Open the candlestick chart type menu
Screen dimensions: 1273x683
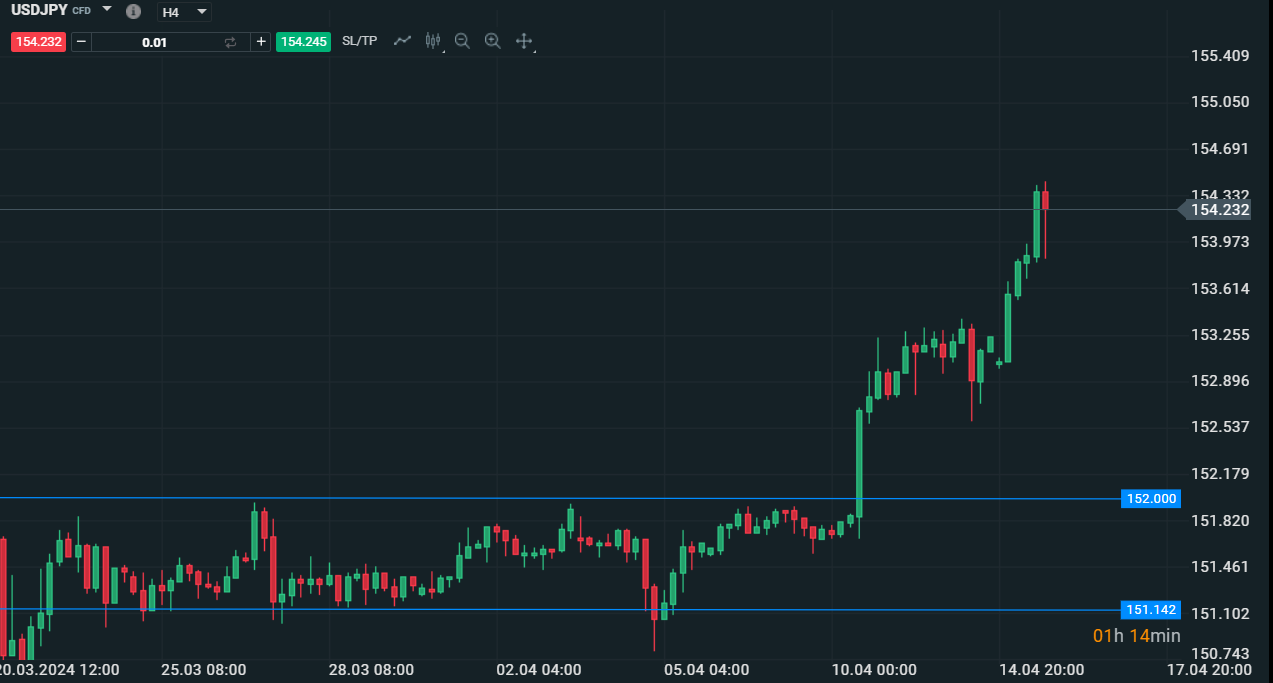pyautogui.click(x=433, y=41)
